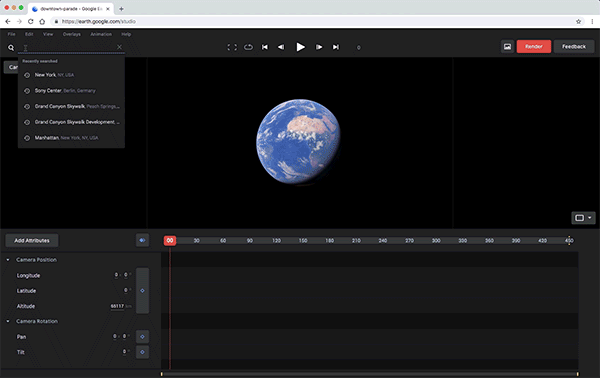
Task: Add keyframe for Pan
Action: [142, 337]
